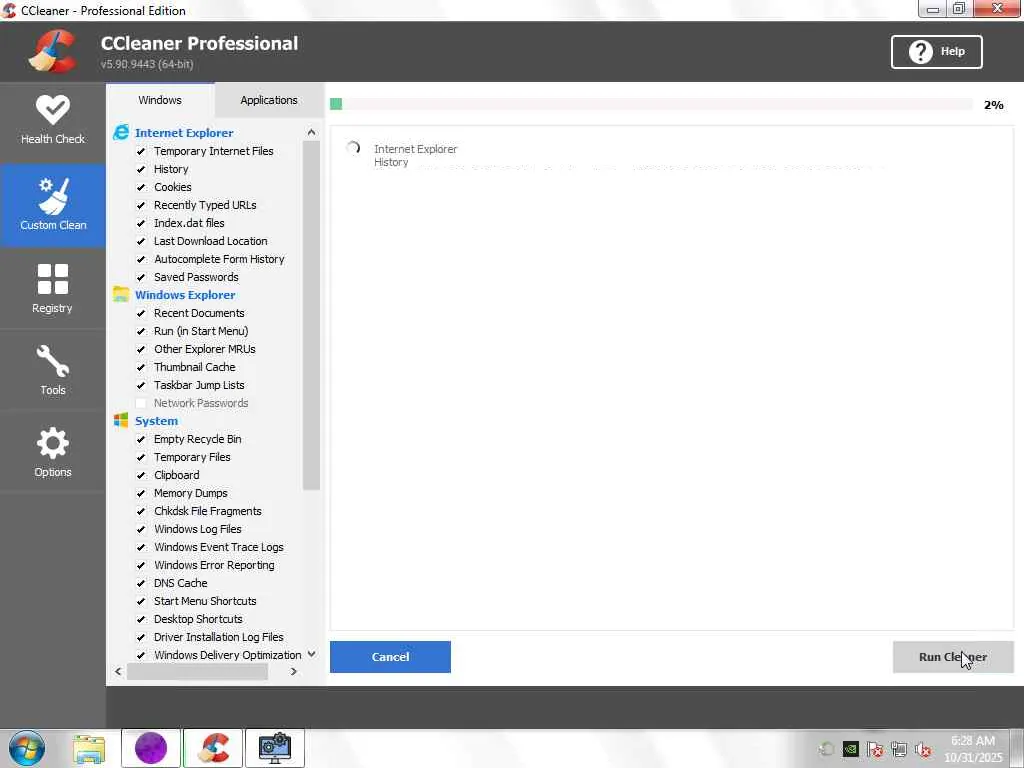Click the muted volume tray icon
Image resolution: width=1024 pixels, height=768 pixels.
point(923,750)
